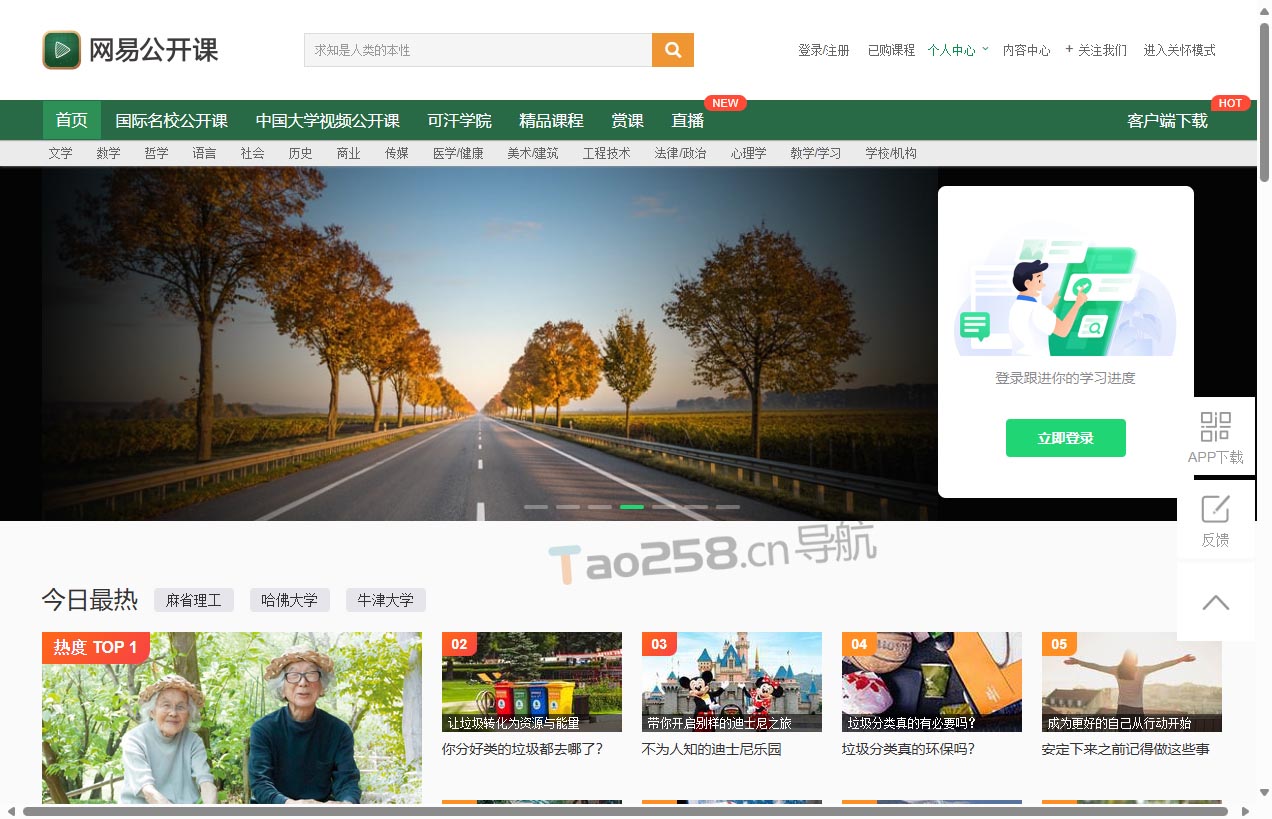Filter by 牛津大学 tag
This screenshot has width=1272, height=819.
coord(386,600)
